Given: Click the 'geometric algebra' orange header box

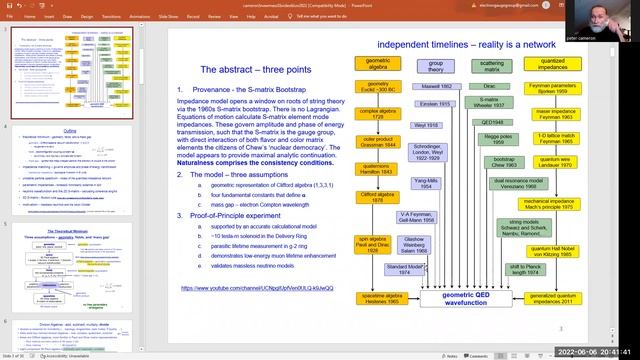Looking at the screenshot, I should click(x=378, y=64).
